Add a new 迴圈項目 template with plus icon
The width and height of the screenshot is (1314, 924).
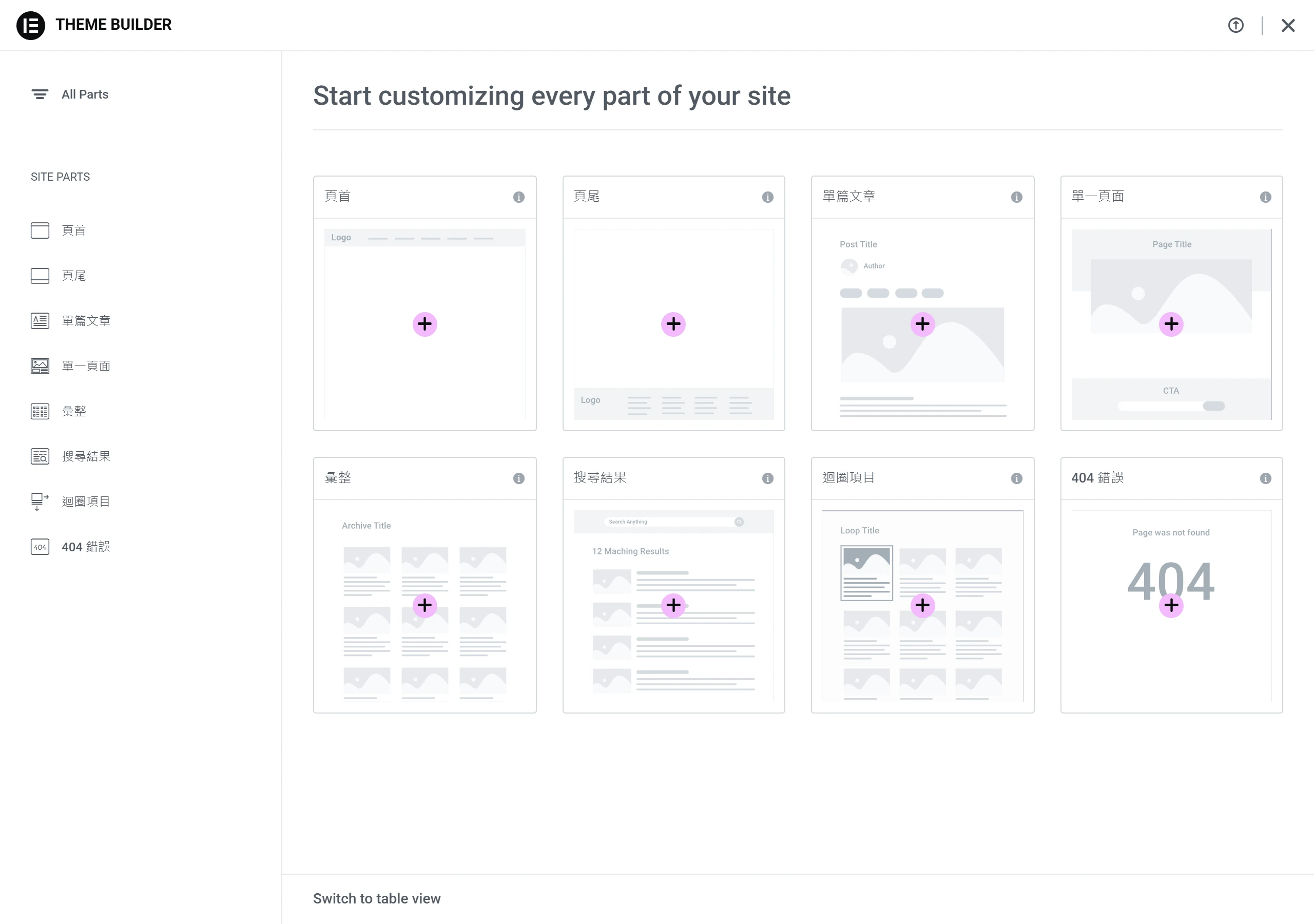pyautogui.click(x=922, y=605)
